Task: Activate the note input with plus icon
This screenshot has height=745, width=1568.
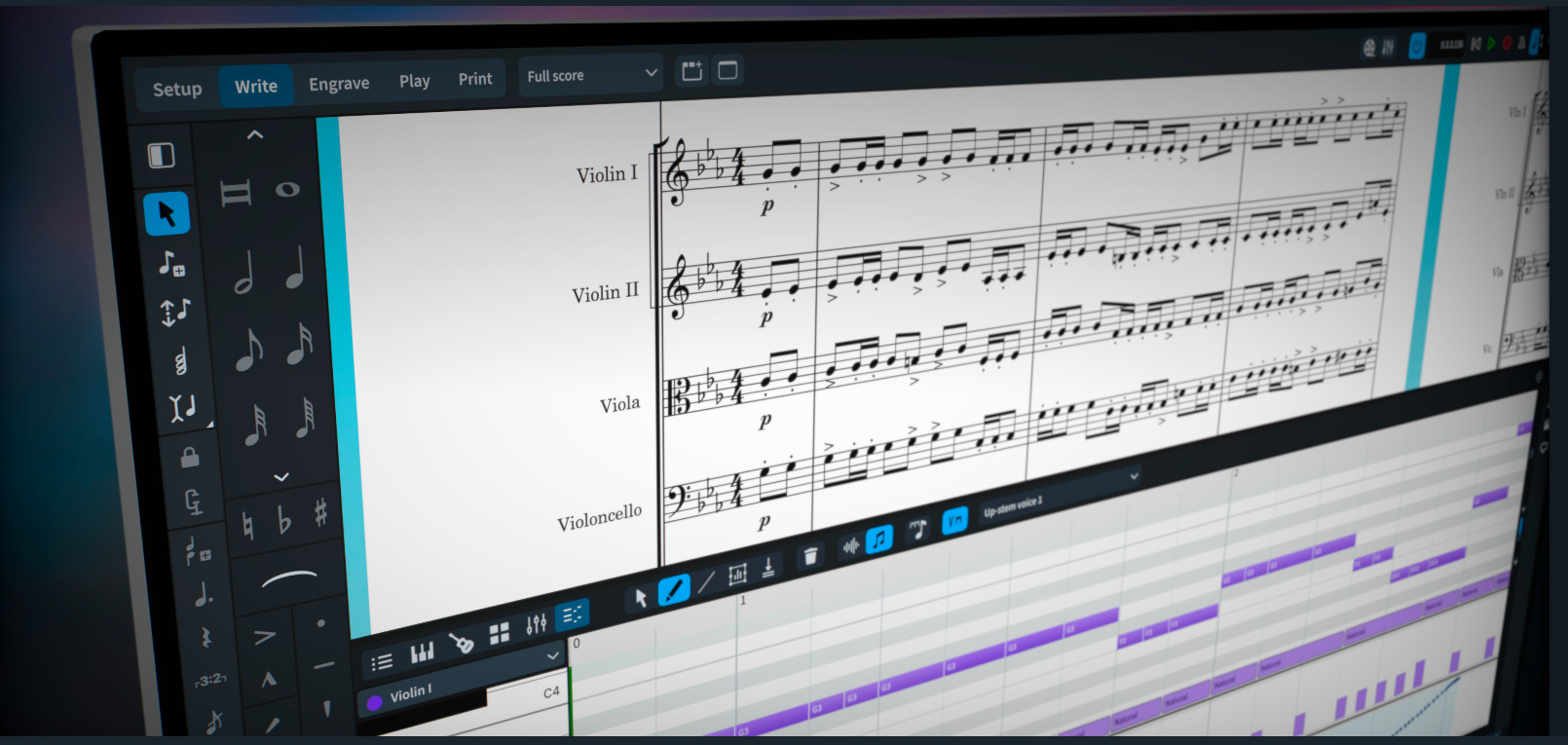Action: pos(172,264)
